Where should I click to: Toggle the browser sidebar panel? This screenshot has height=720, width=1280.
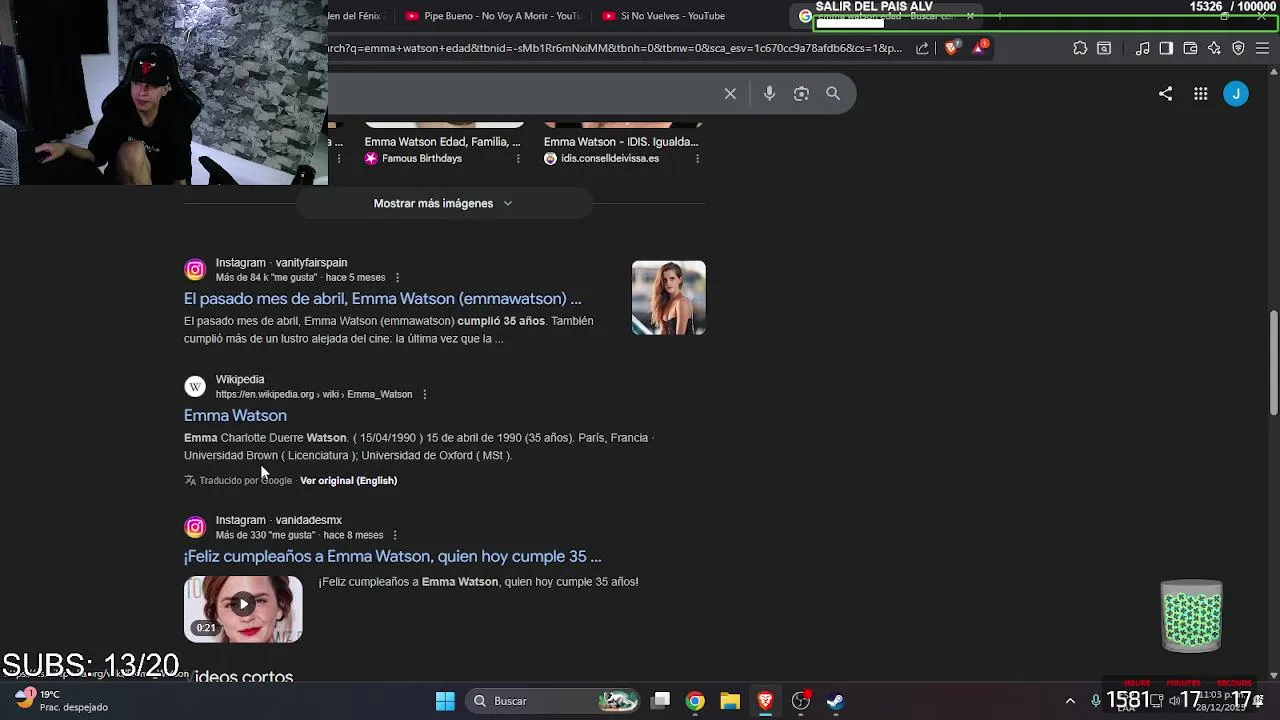1166,48
